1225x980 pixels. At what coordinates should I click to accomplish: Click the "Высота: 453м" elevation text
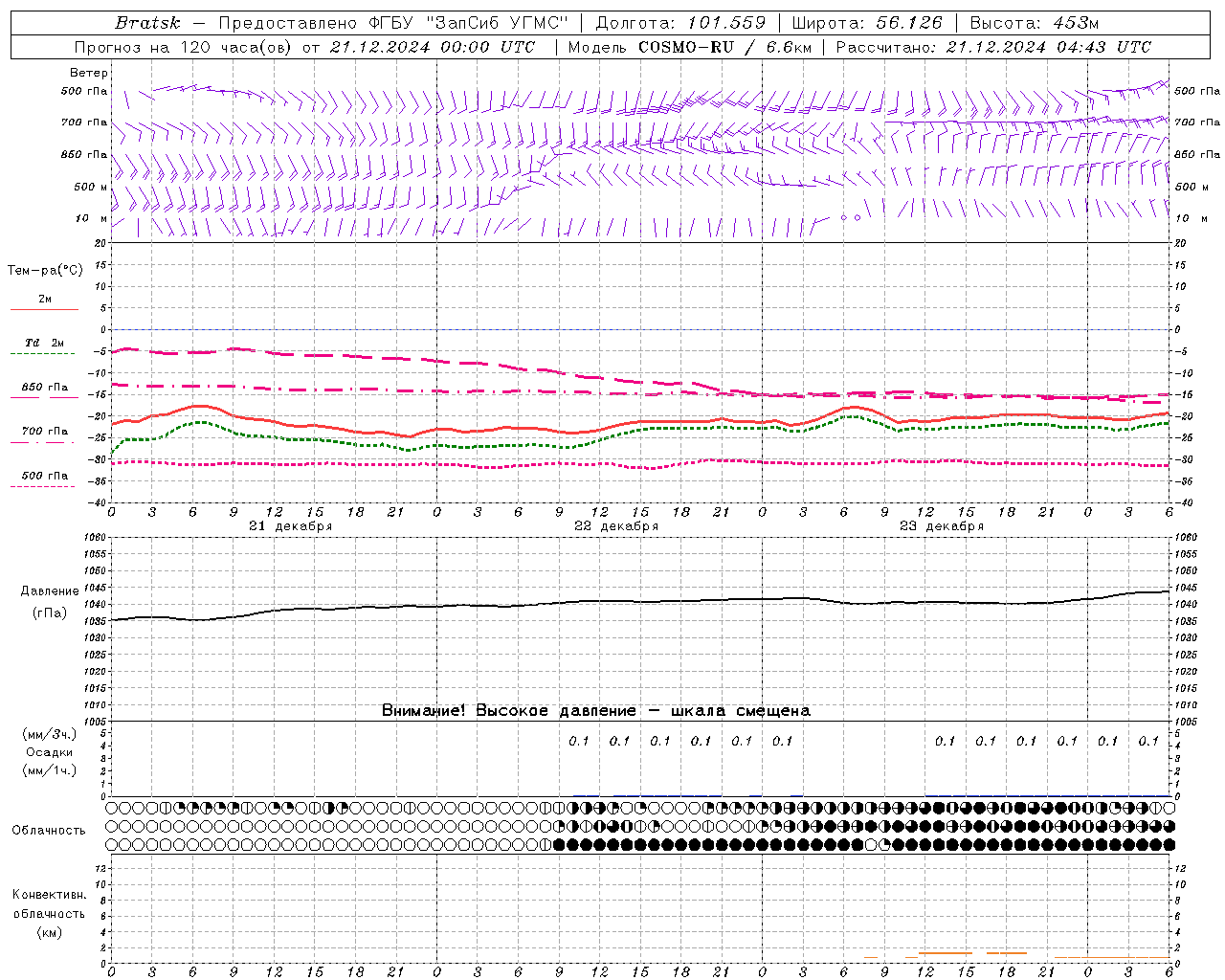click(1034, 23)
